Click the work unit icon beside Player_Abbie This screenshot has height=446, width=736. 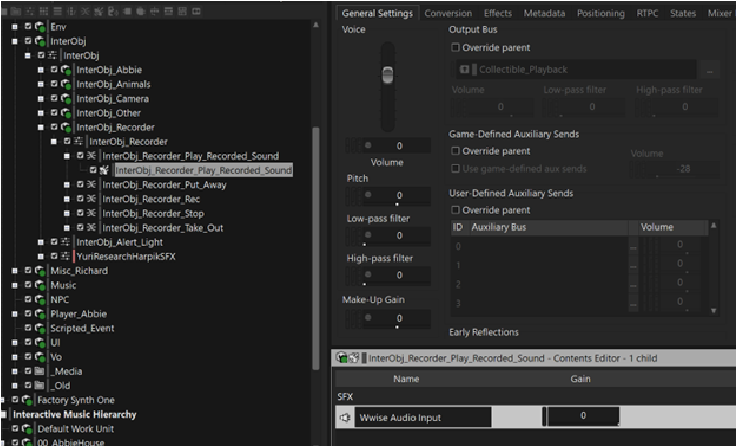pos(40,314)
